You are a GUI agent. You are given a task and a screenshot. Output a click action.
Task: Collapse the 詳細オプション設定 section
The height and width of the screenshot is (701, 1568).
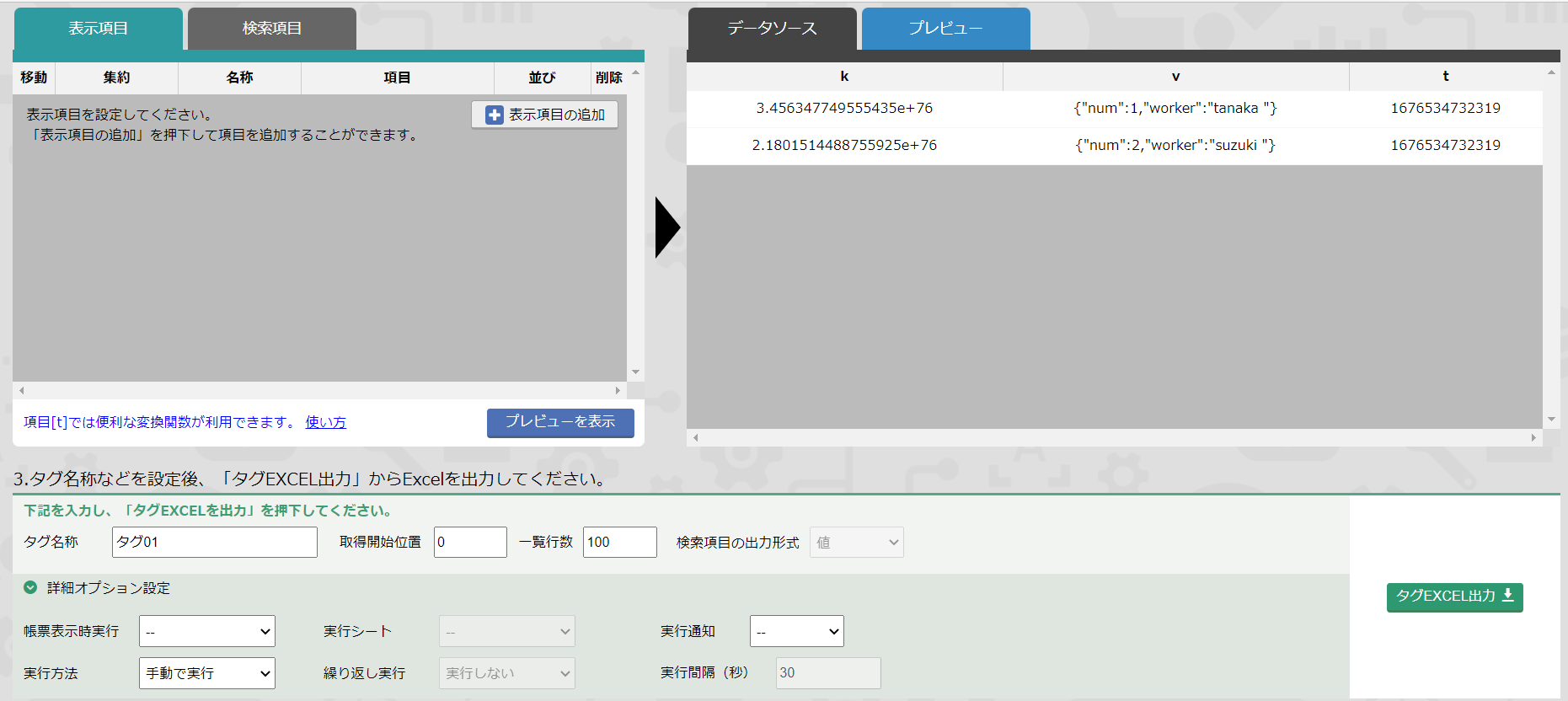[97, 588]
